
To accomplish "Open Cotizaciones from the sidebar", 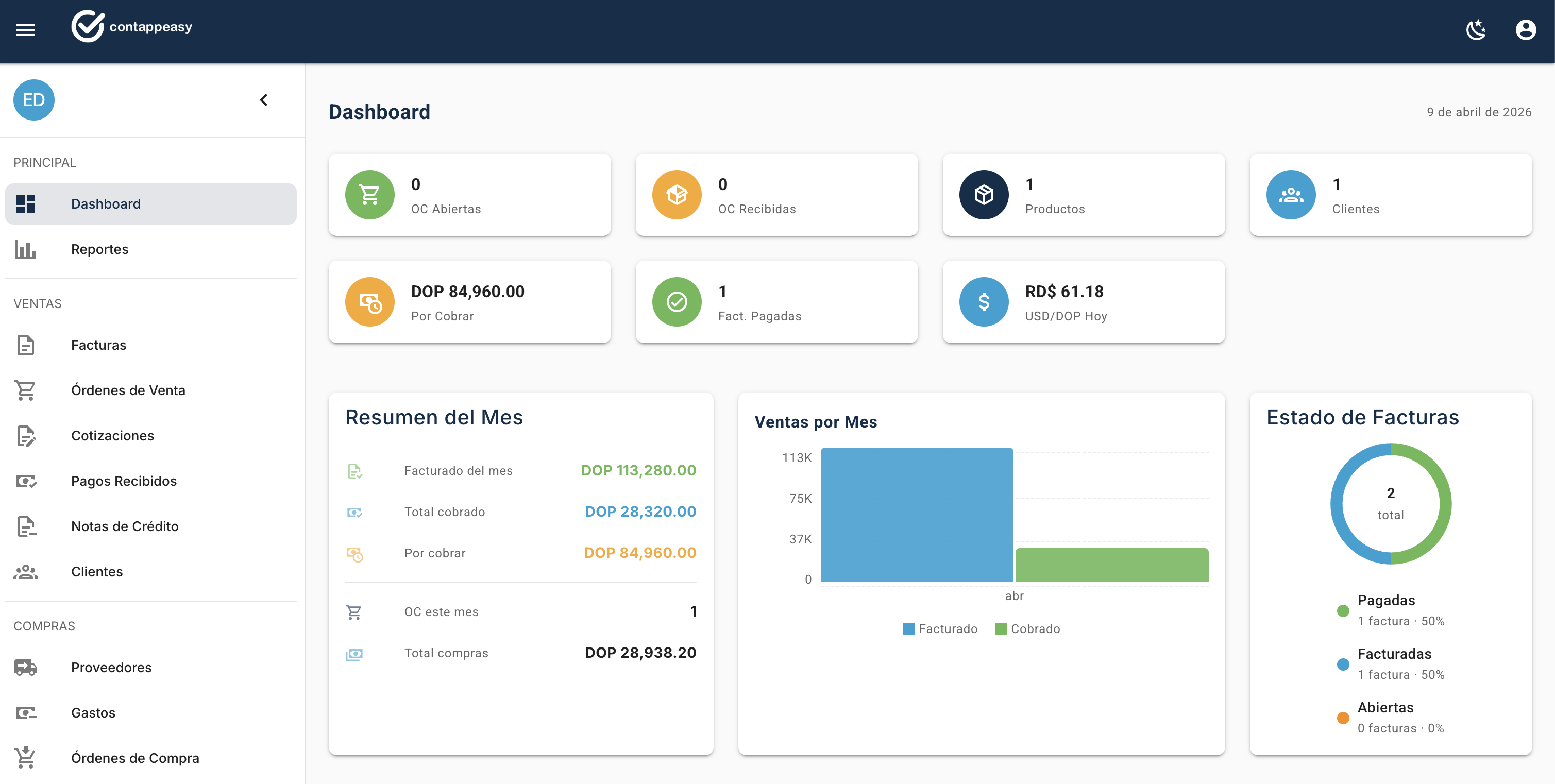I will click(x=112, y=435).
